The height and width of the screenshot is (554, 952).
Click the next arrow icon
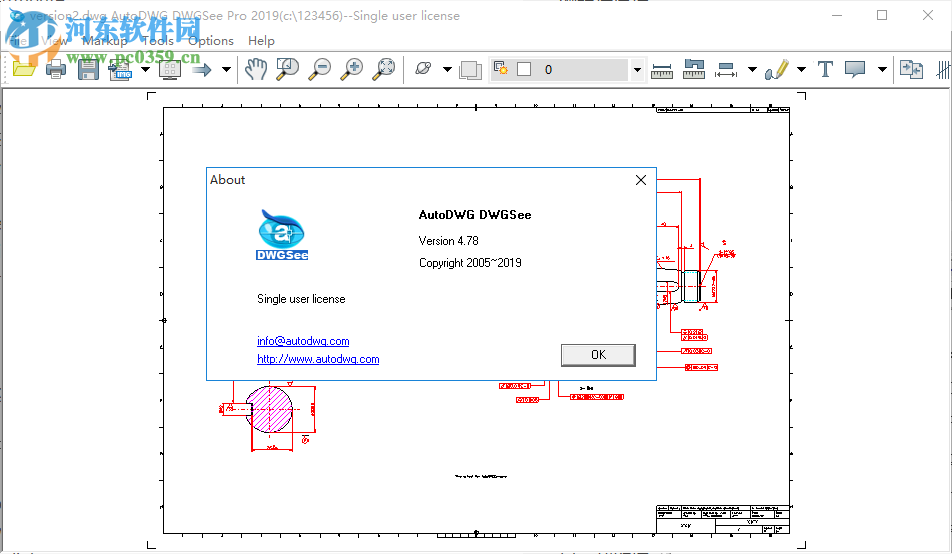pos(202,70)
